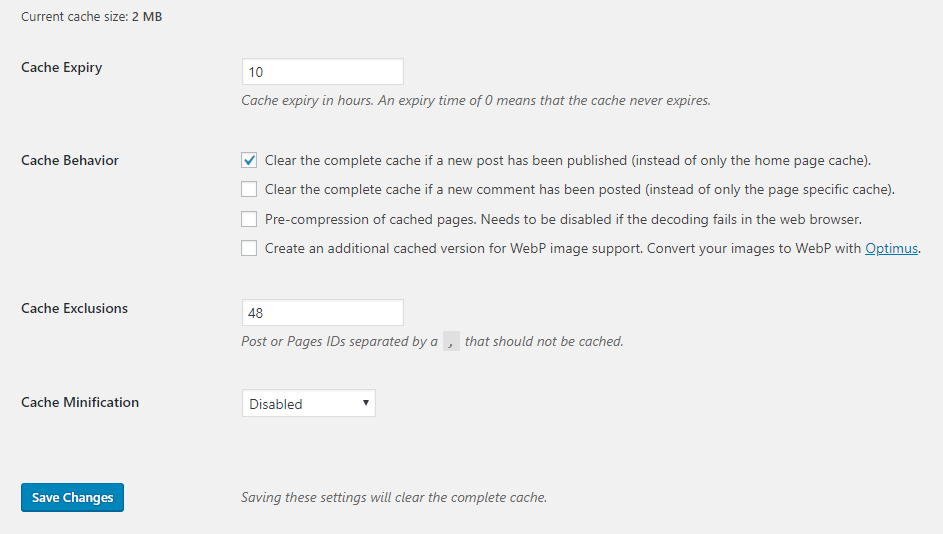The height and width of the screenshot is (534, 943).
Task: Click the Cache Expiry heading label
Action: coord(62,68)
